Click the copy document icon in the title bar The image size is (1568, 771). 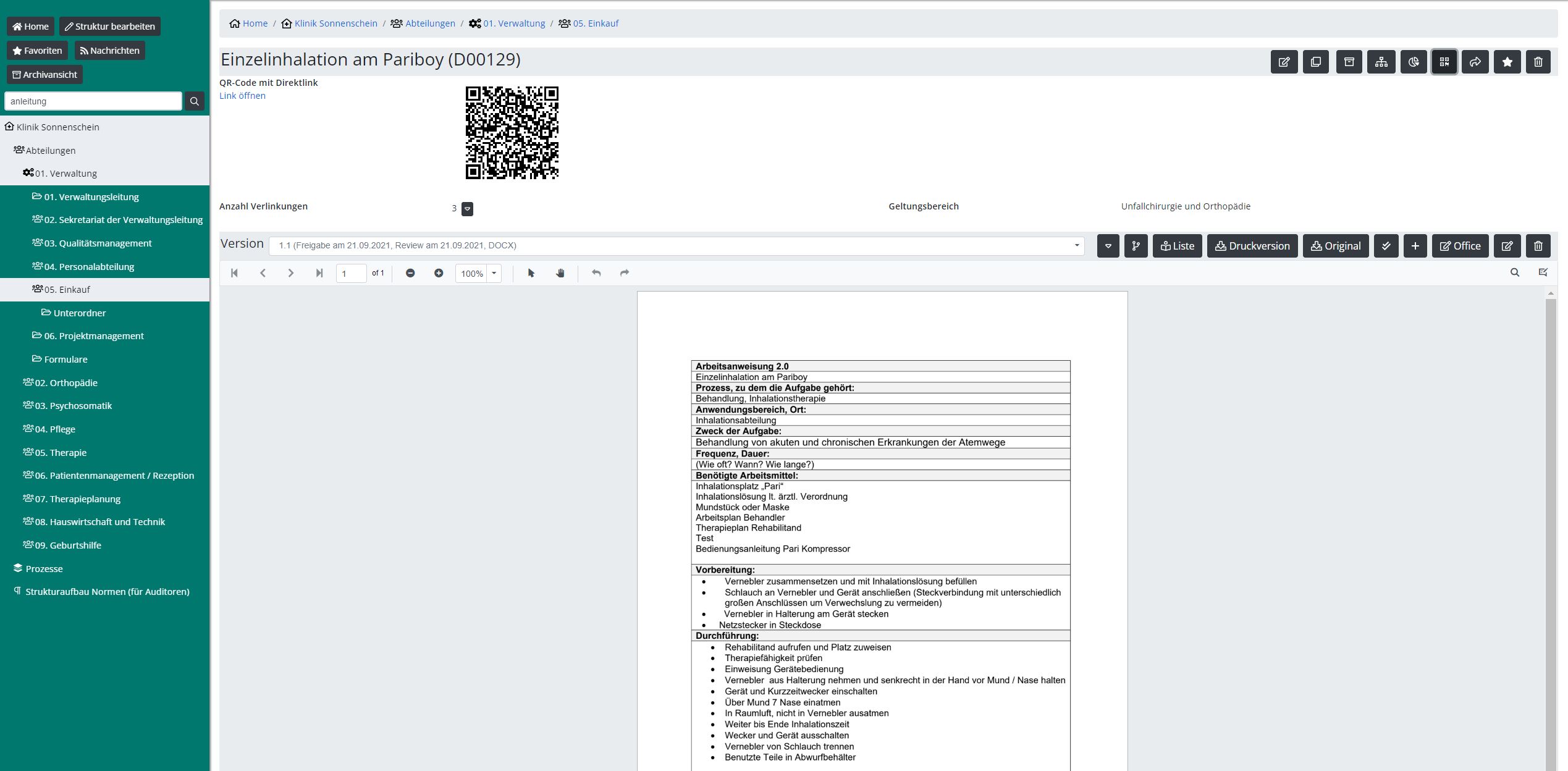[x=1315, y=62]
